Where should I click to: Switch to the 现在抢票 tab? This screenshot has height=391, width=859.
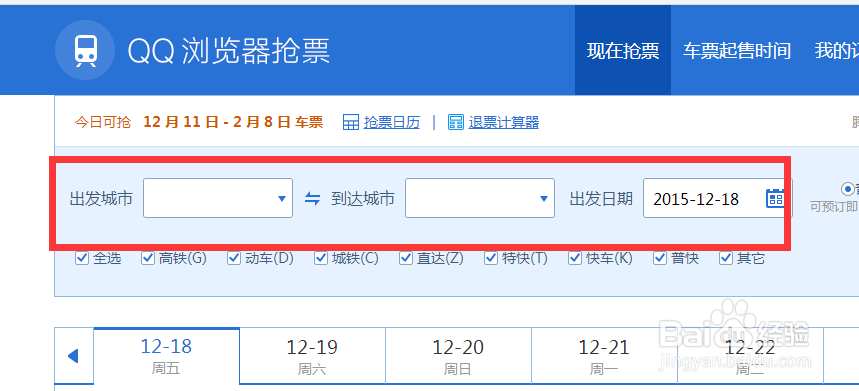tap(623, 50)
